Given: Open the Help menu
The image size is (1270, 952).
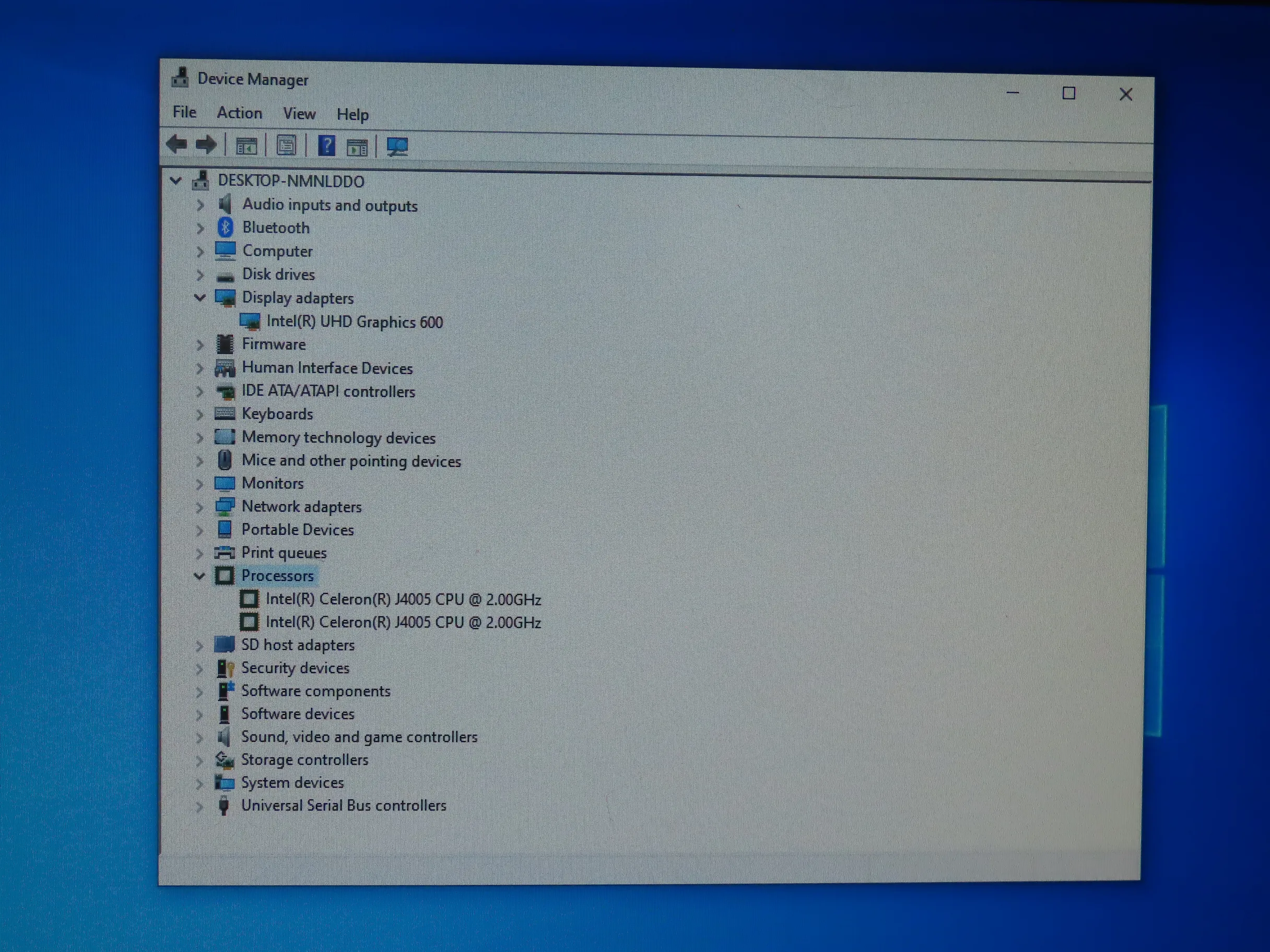Looking at the screenshot, I should coord(352,114).
